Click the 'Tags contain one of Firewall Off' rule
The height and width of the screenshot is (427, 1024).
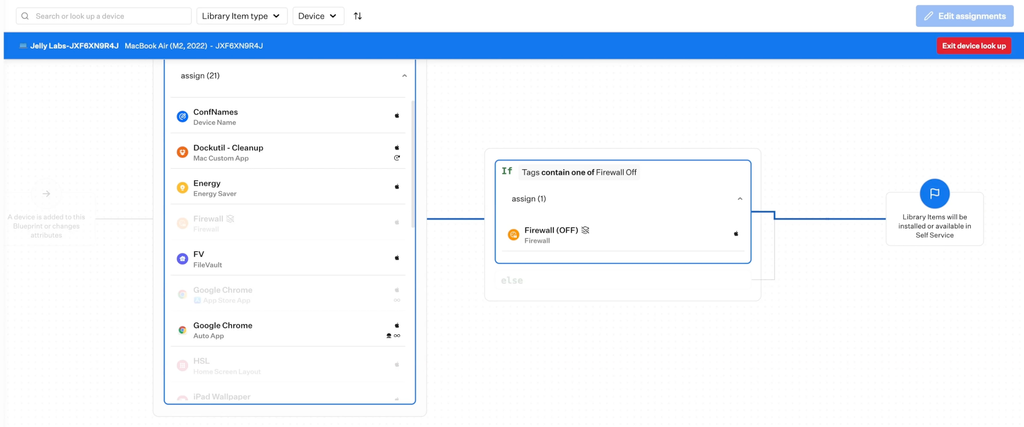579,173
